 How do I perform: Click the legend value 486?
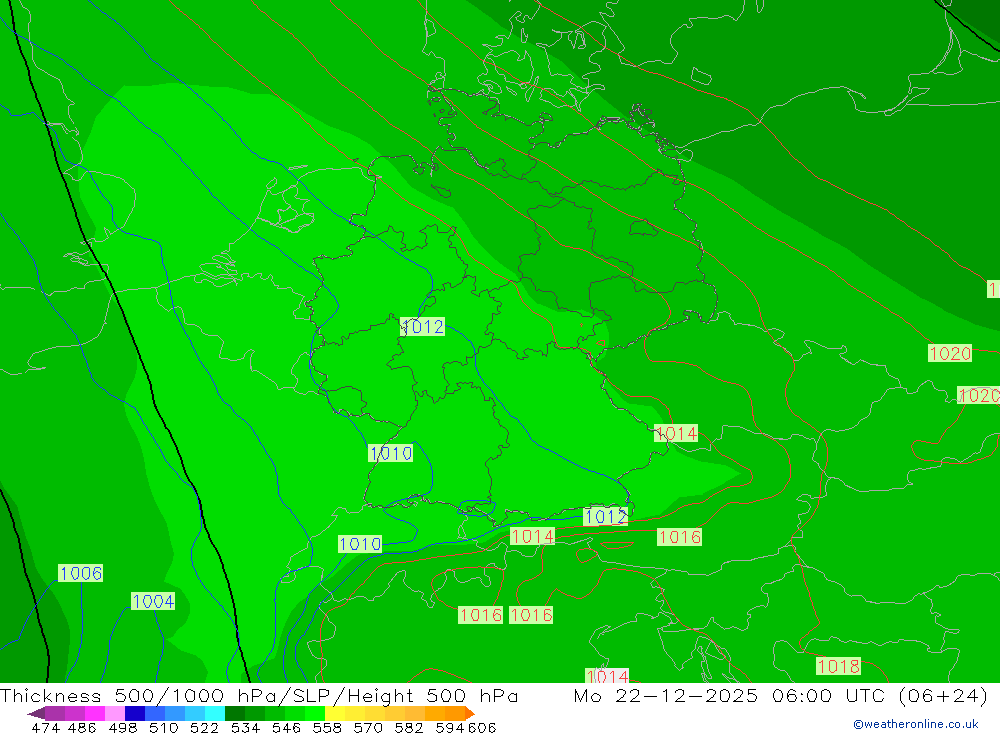[x=82, y=727]
